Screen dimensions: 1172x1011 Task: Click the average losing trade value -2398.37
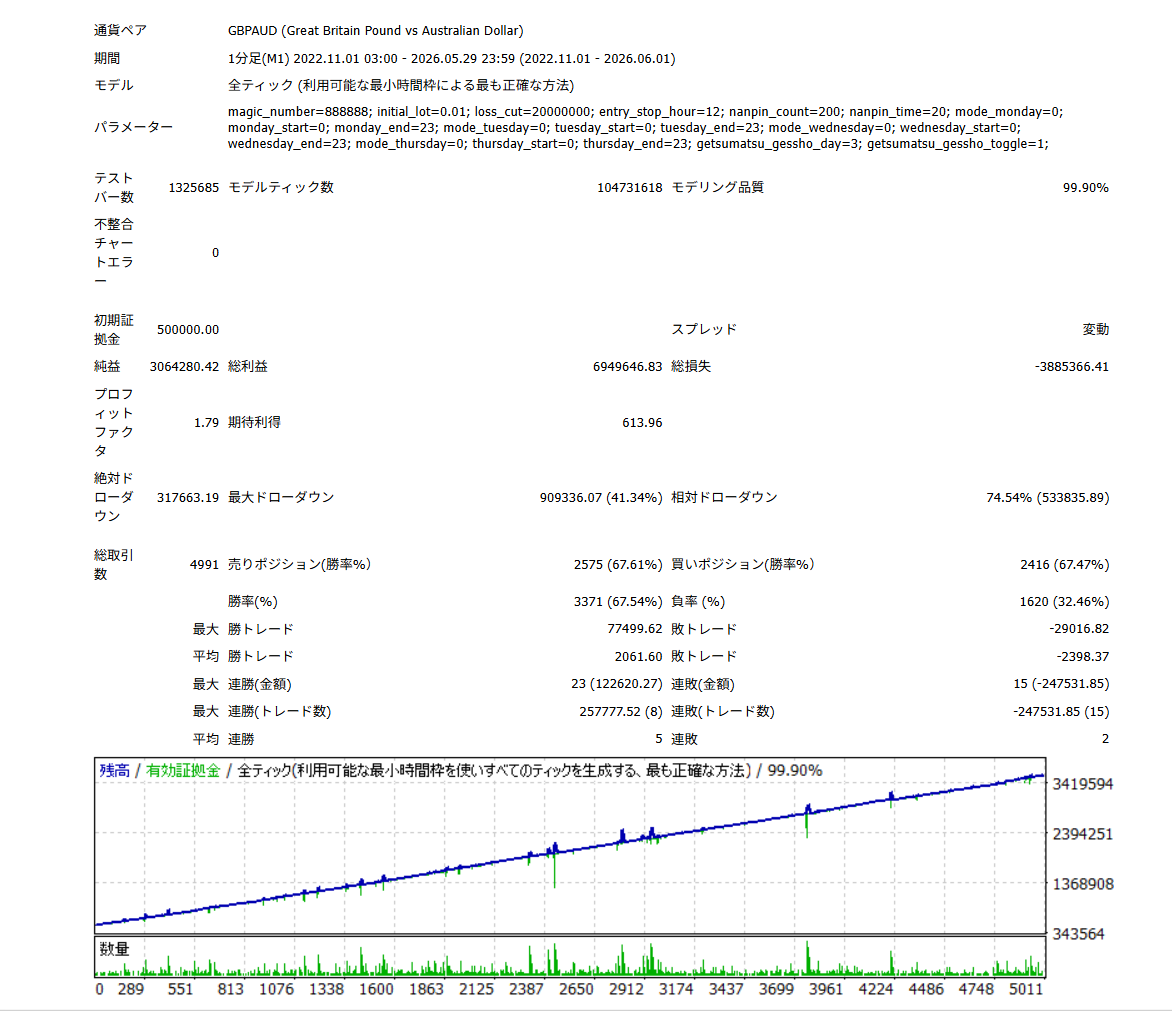tap(1082, 657)
